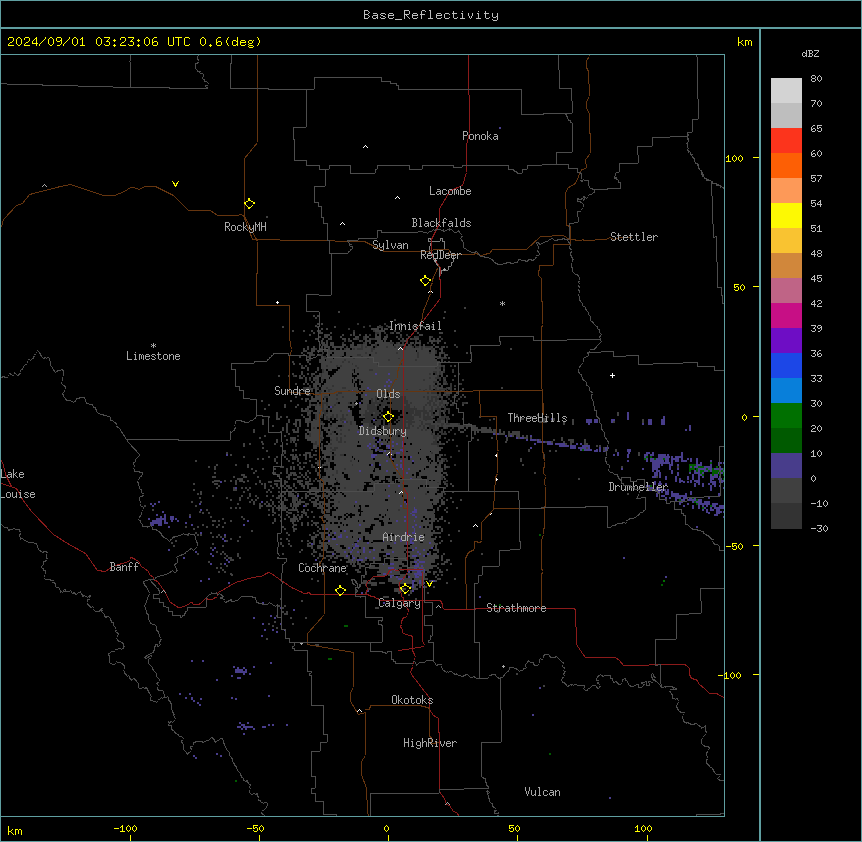Screen dimensions: 862x842
Task: Click the -100 tick on right axis
Action: pos(731,675)
